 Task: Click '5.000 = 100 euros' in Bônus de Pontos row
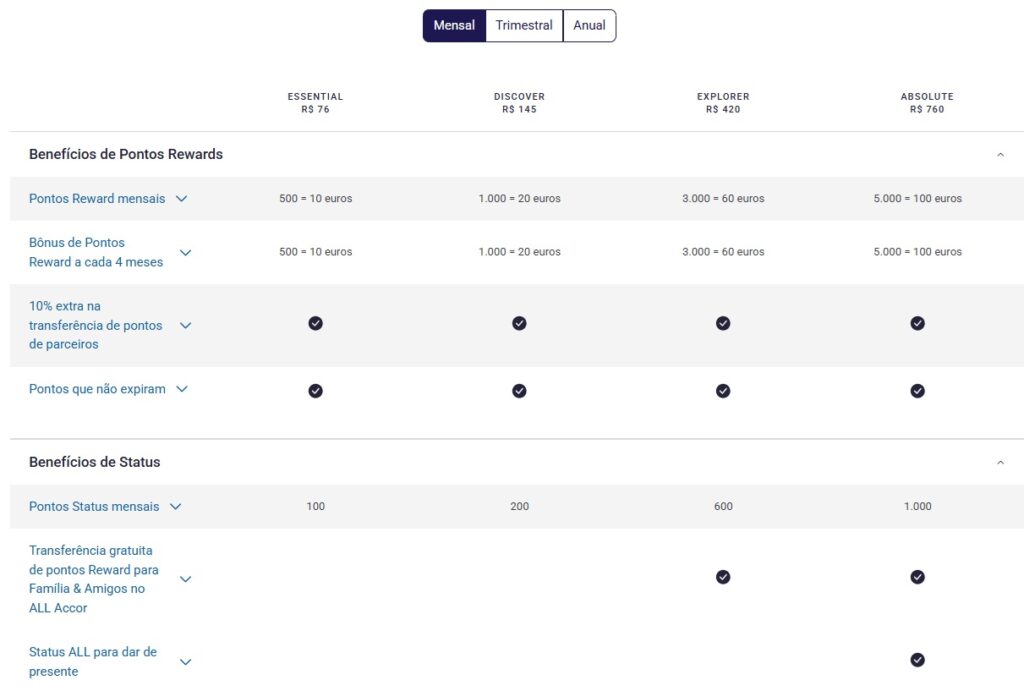pyautogui.click(x=918, y=252)
